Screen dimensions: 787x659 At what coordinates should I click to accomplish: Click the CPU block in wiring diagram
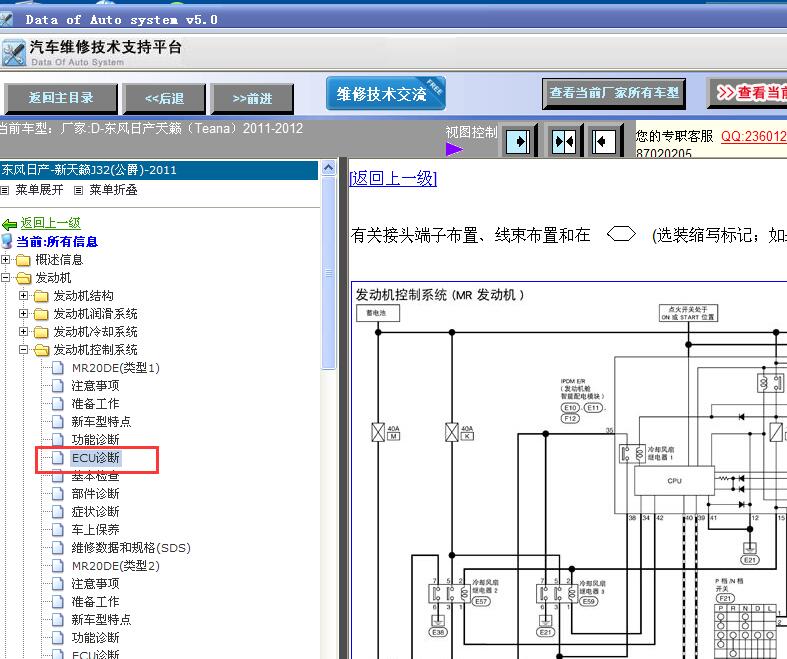pyautogui.click(x=674, y=481)
